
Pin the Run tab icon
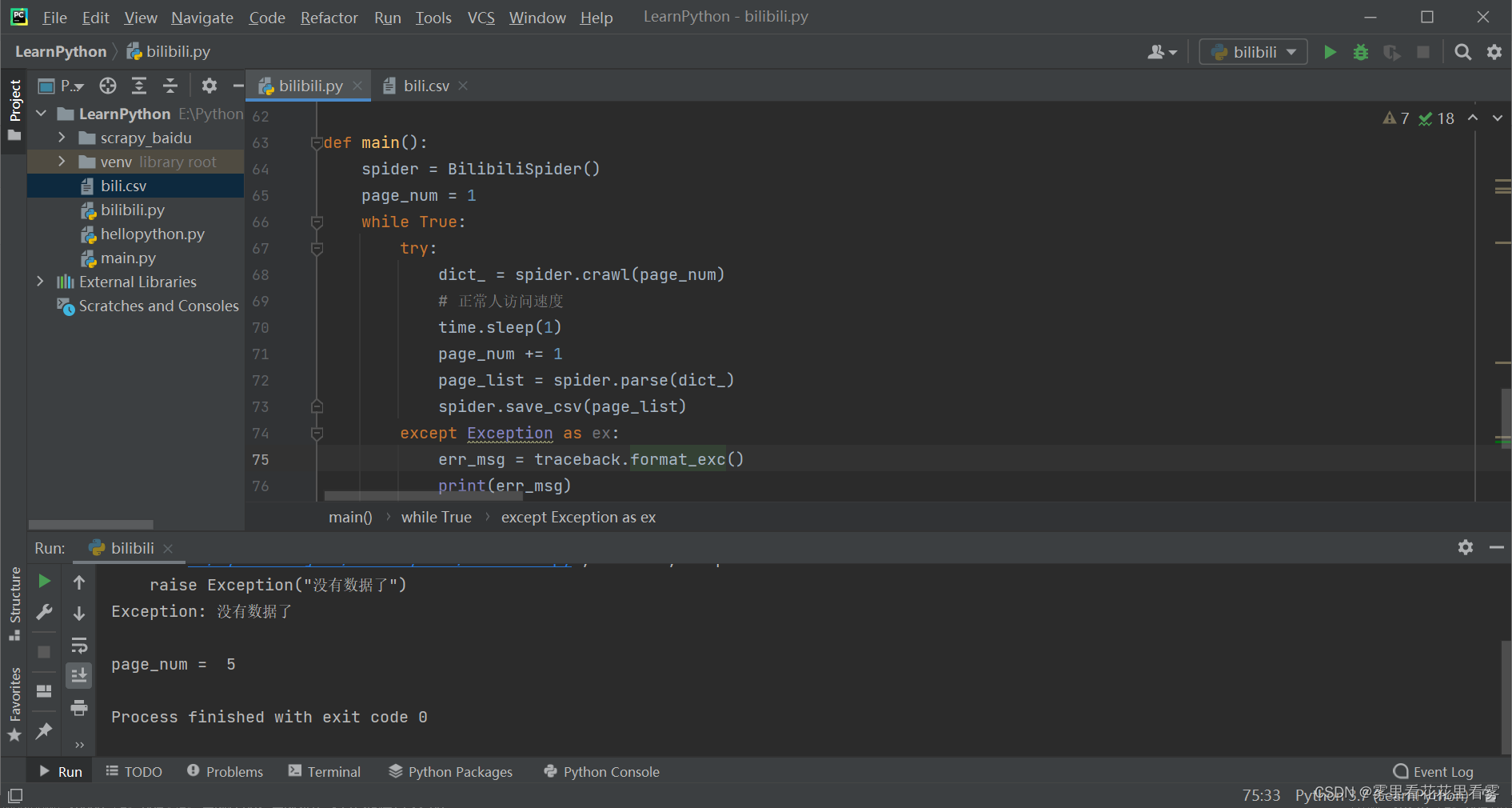pos(45,730)
